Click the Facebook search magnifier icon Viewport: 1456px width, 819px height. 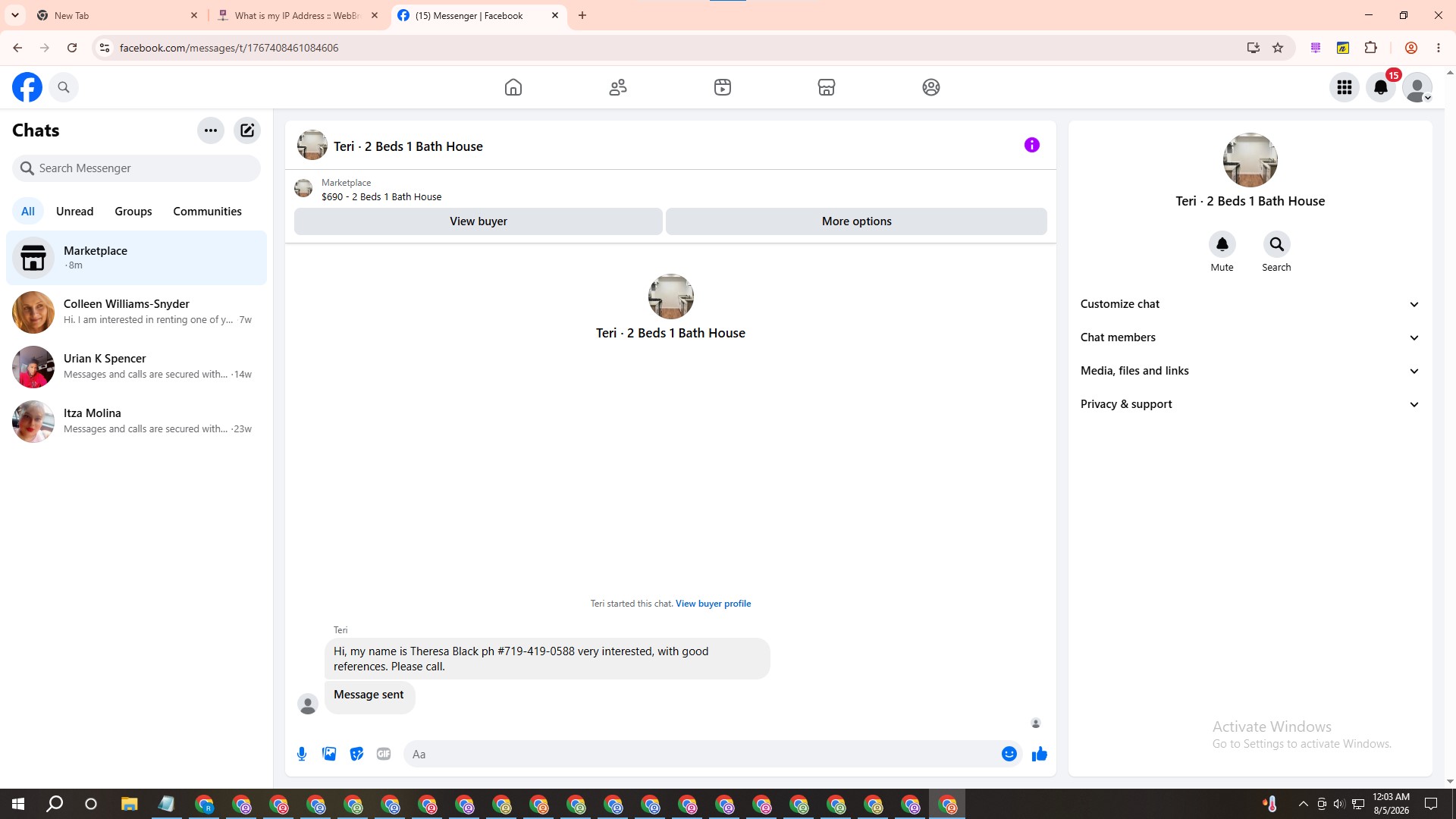click(x=64, y=87)
